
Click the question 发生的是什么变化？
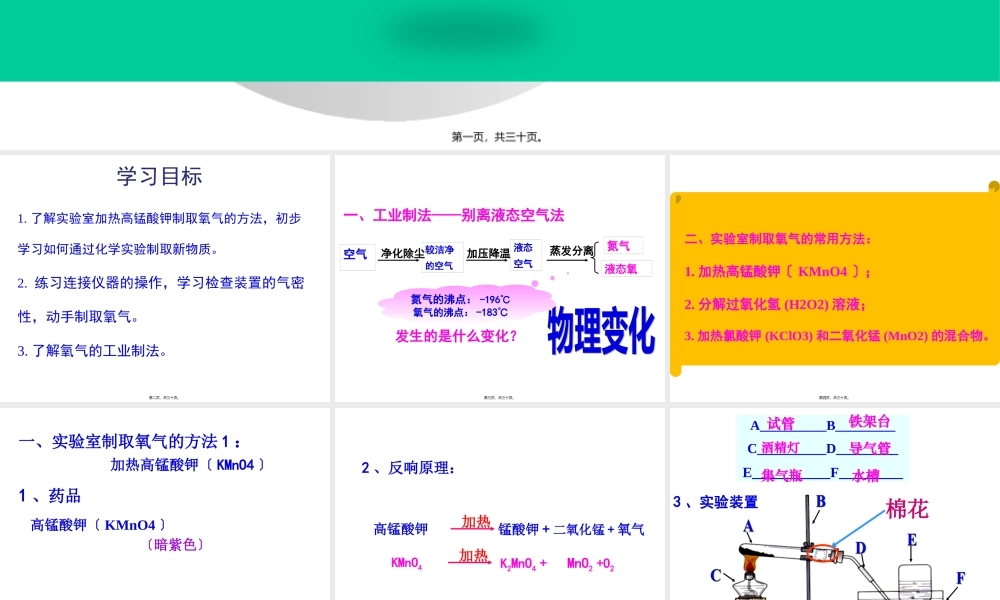[x=456, y=336]
